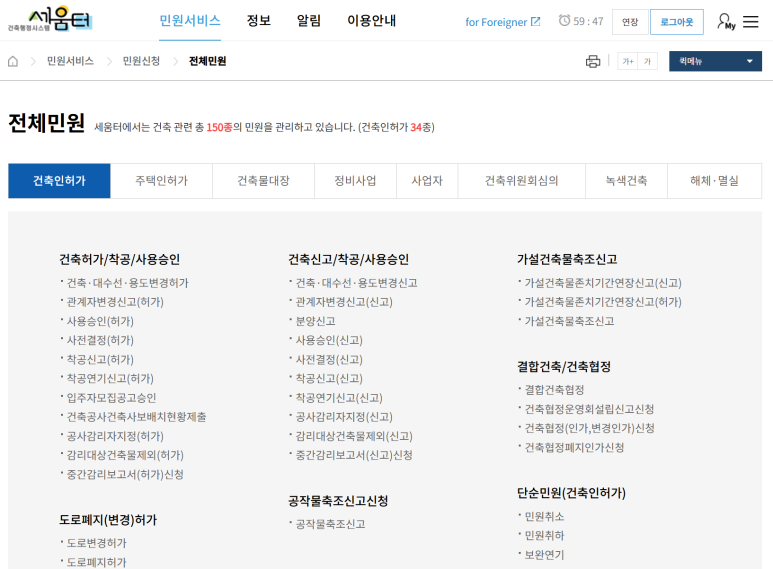
Task: Open 사전결정(허가) link
Action: [x=100, y=340]
